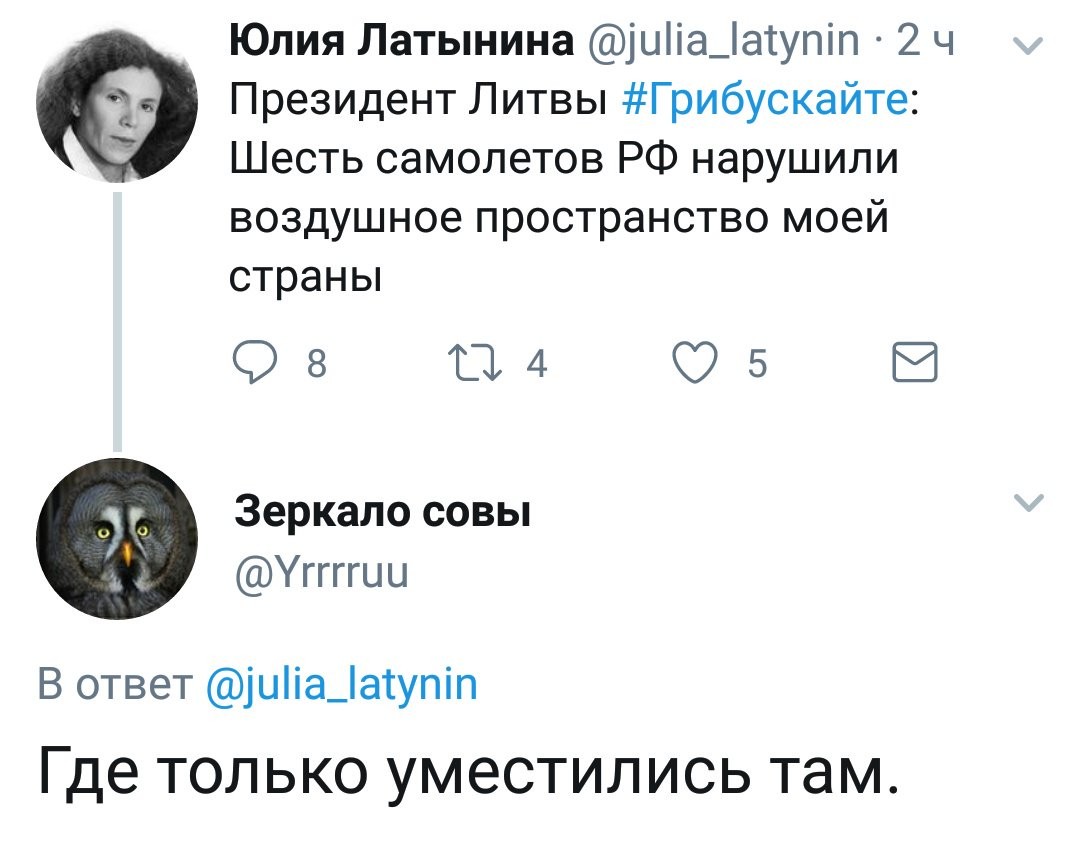Click the display name Зеркало совы
The width and height of the screenshot is (1080, 841).
382,513
